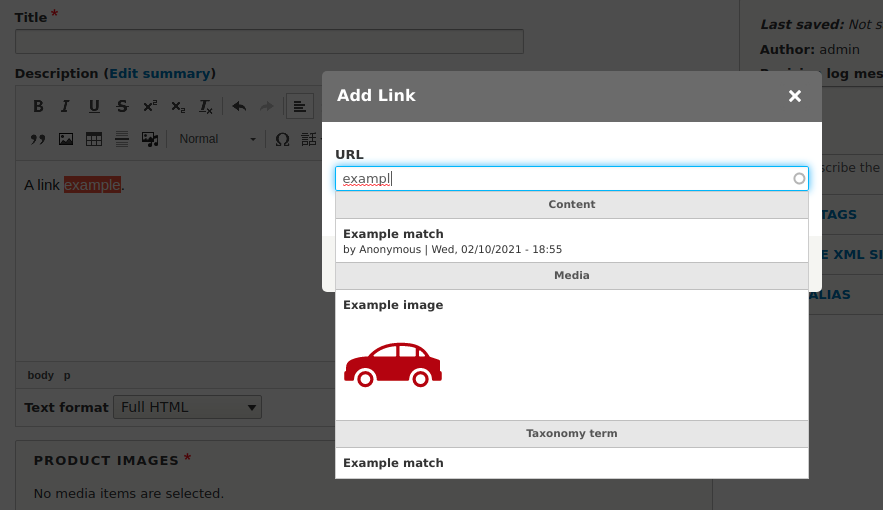Open the media library embed tool
The image size is (883, 510).
tap(150, 139)
